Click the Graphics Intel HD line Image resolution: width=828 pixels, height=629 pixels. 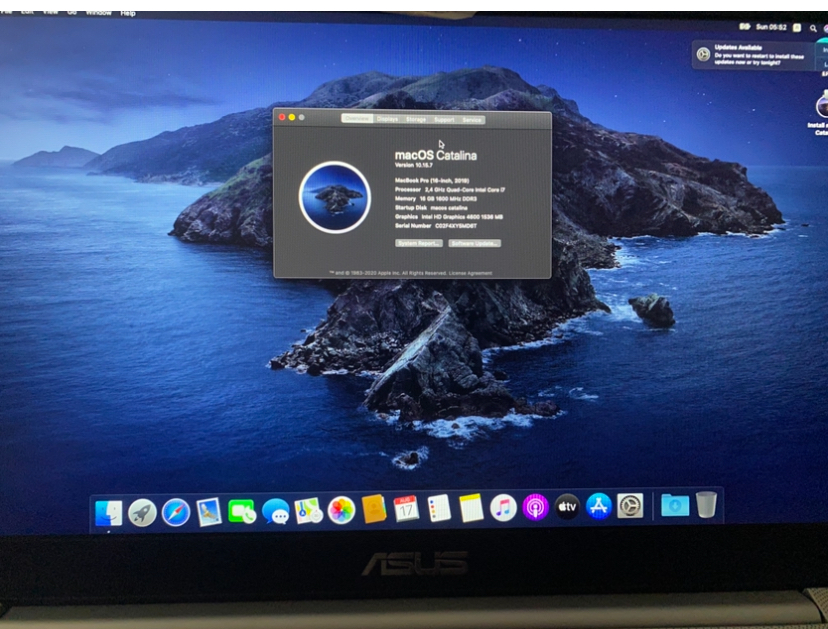pos(449,217)
